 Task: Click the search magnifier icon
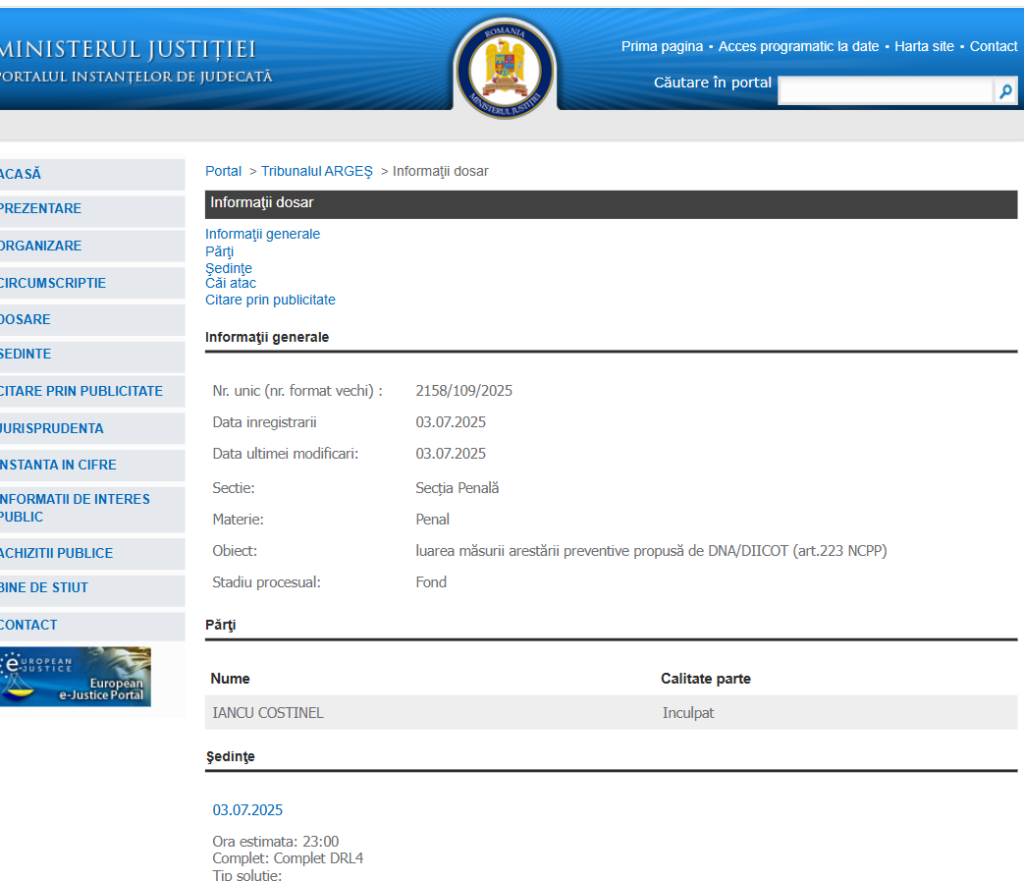coord(1006,91)
